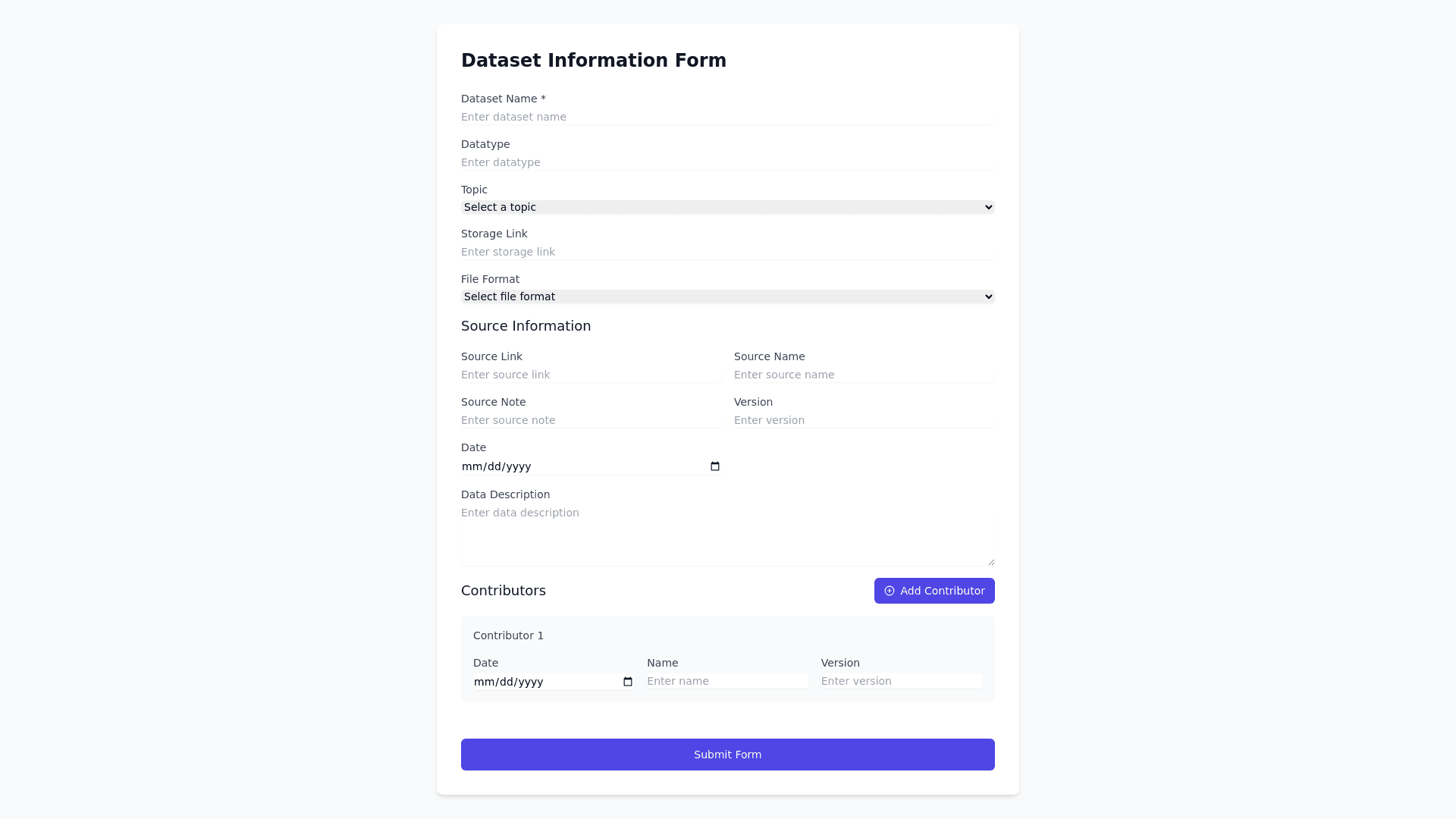Click the Contributor 1 Version field
This screenshot has height=819, width=1456.
[x=901, y=681]
